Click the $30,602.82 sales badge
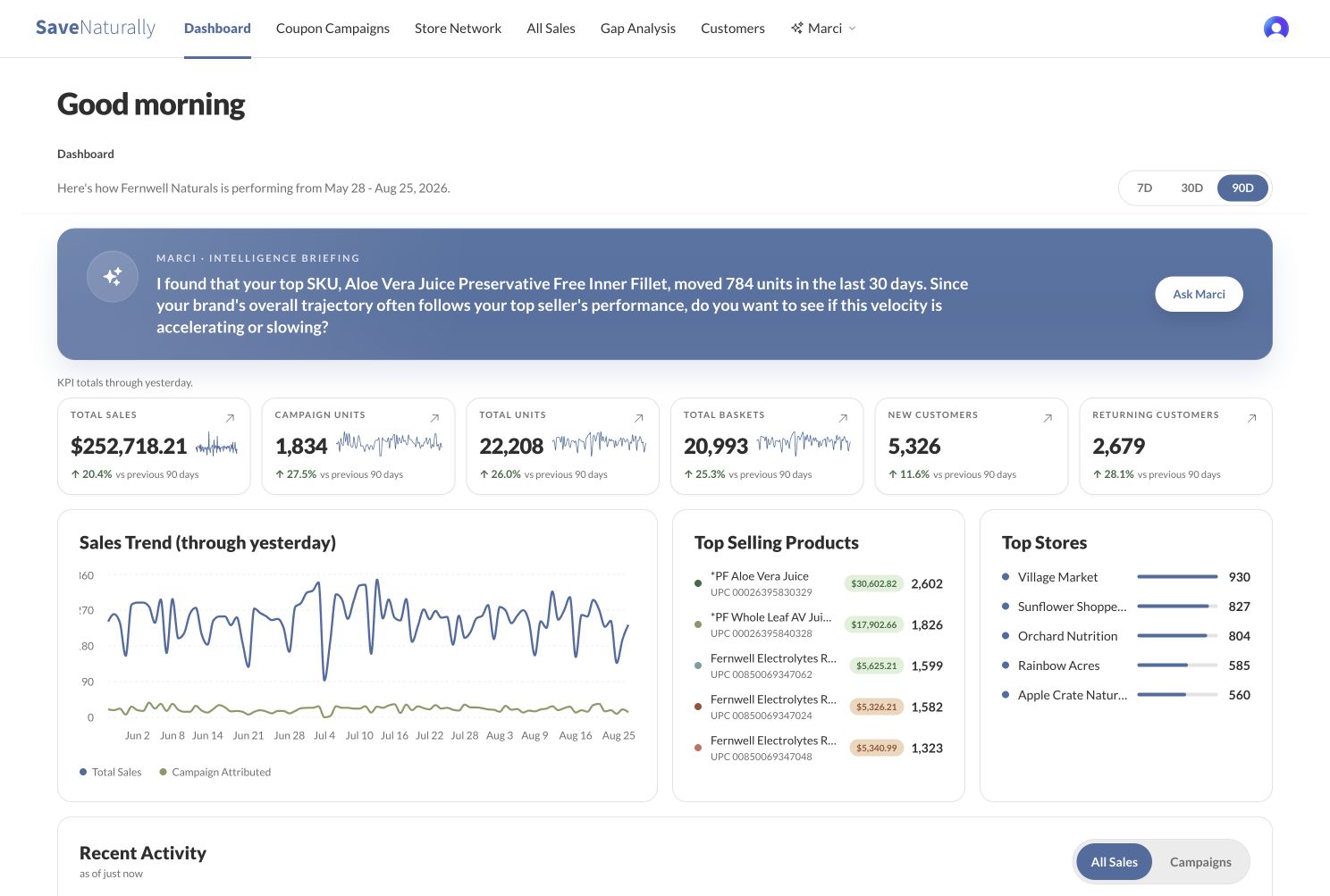Viewport: 1330px width, 896px height. tap(873, 583)
